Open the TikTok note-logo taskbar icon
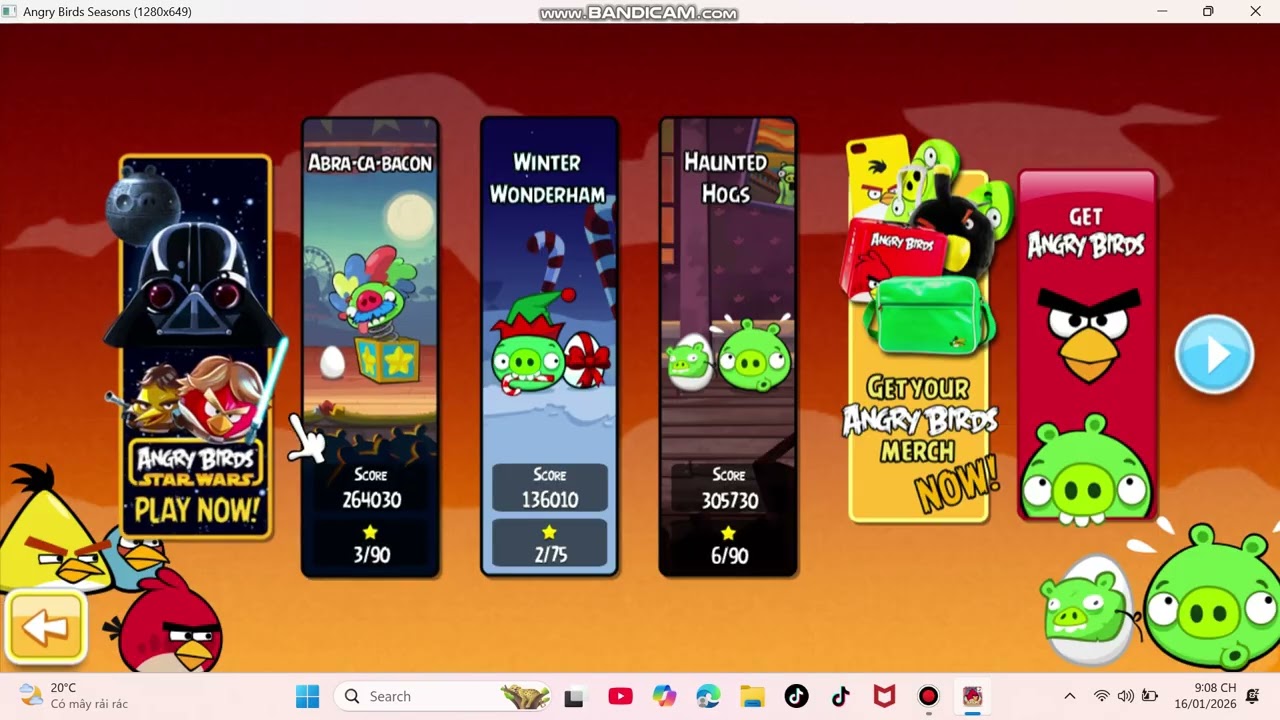This screenshot has height=720, width=1280. click(x=840, y=697)
